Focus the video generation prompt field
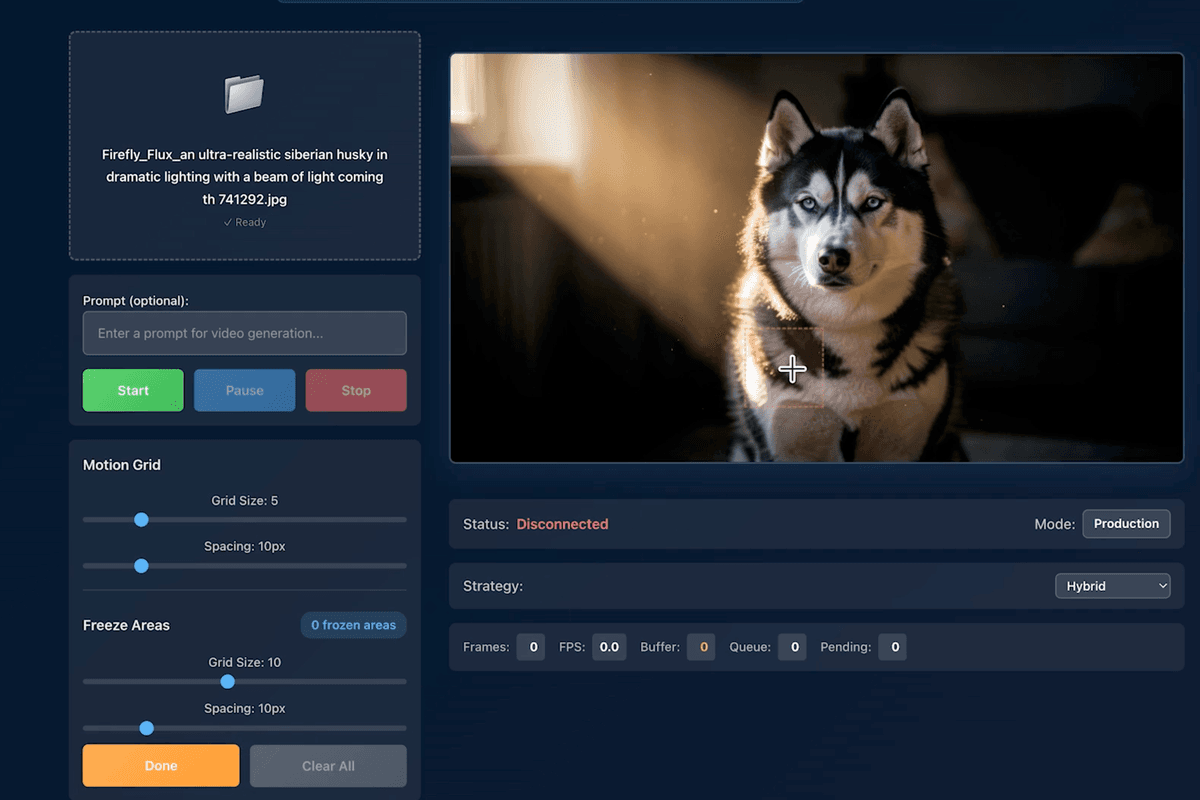 click(x=244, y=333)
